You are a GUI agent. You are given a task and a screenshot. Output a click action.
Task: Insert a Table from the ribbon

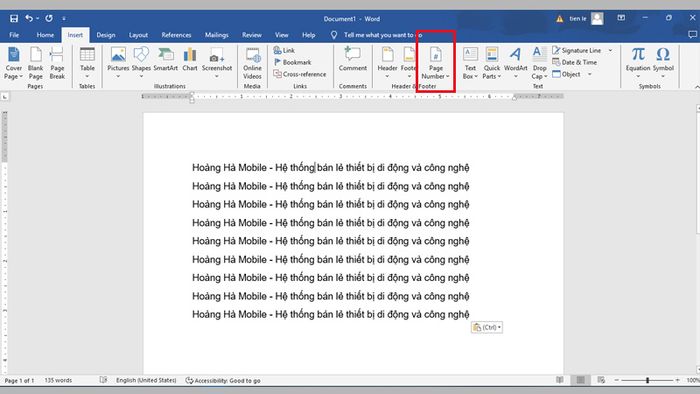point(87,62)
